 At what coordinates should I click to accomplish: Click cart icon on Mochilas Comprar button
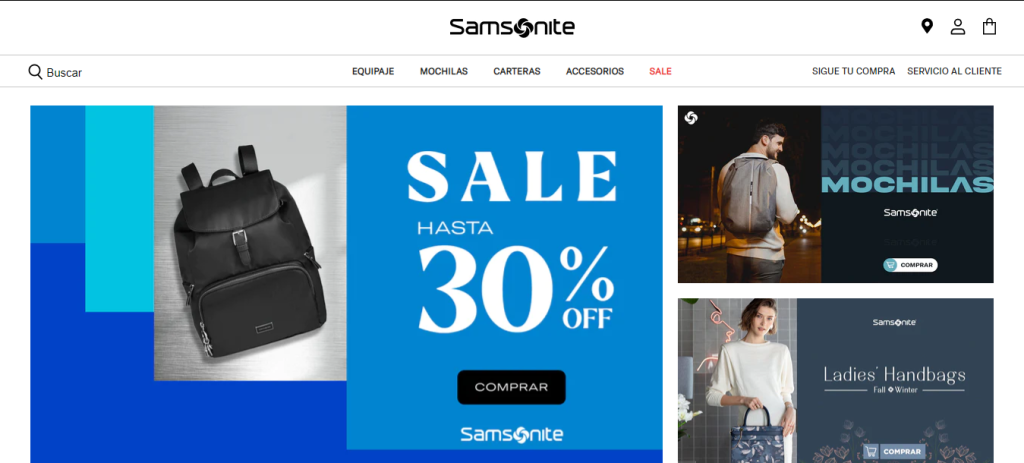coord(890,265)
